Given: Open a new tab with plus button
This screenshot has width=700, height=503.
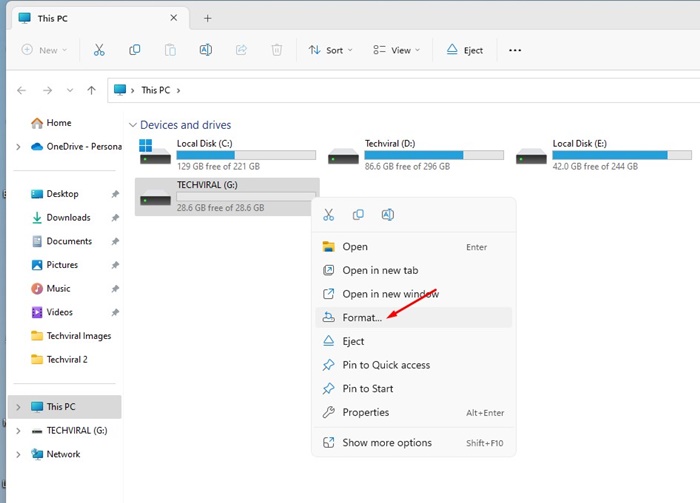Looking at the screenshot, I should pos(208,18).
